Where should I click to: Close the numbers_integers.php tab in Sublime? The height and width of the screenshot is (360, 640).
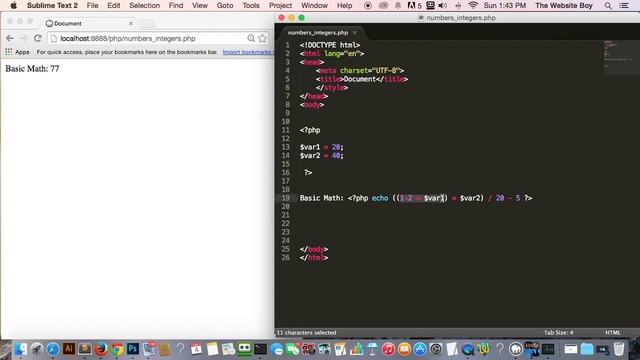(355, 33)
